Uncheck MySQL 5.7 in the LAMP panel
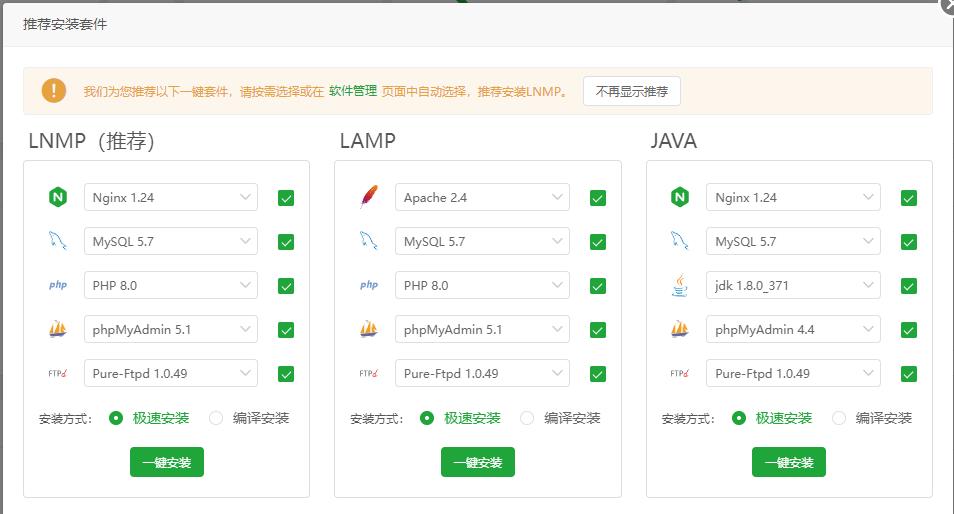954x514 pixels. click(598, 242)
